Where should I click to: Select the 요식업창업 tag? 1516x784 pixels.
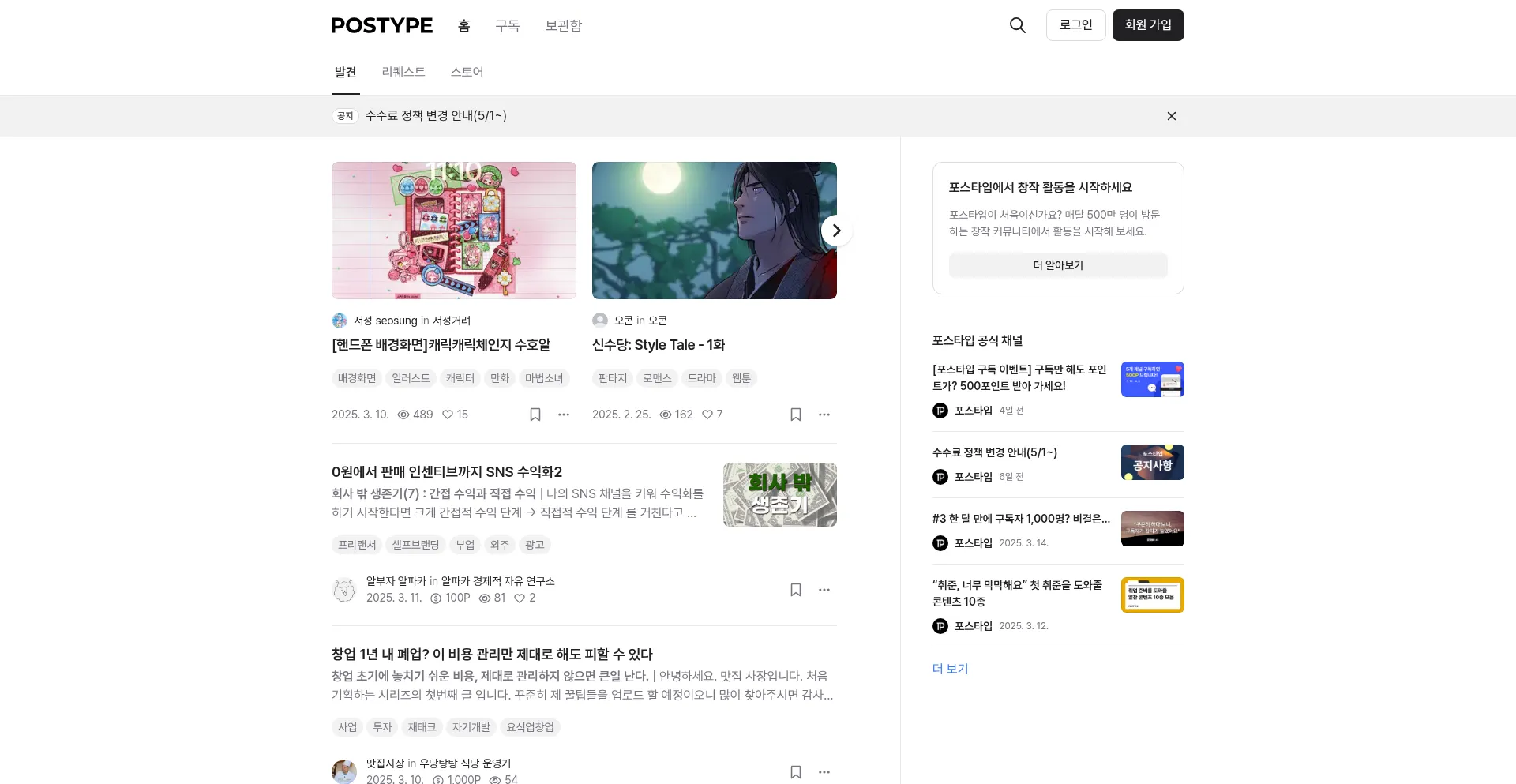coord(531,727)
